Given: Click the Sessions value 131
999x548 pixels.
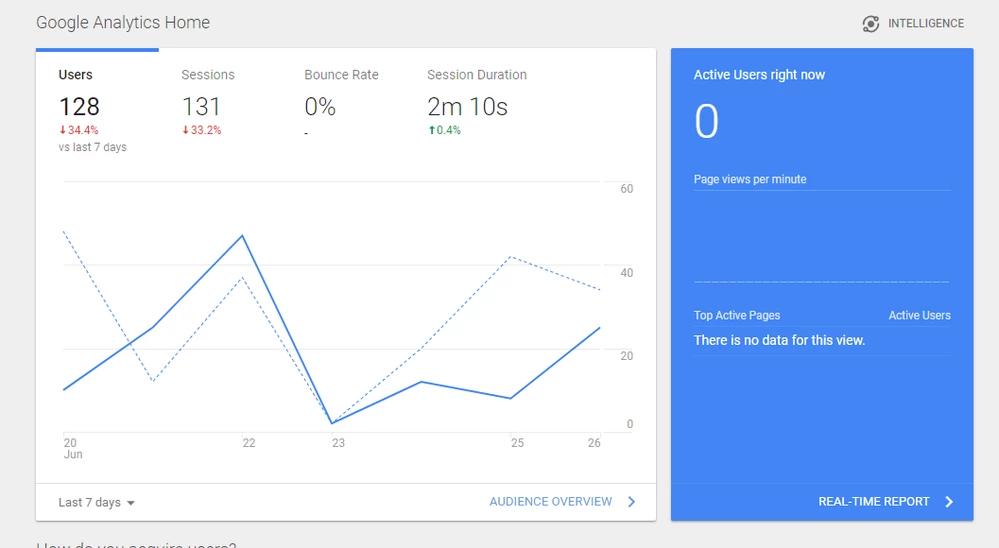Looking at the screenshot, I should (201, 106).
